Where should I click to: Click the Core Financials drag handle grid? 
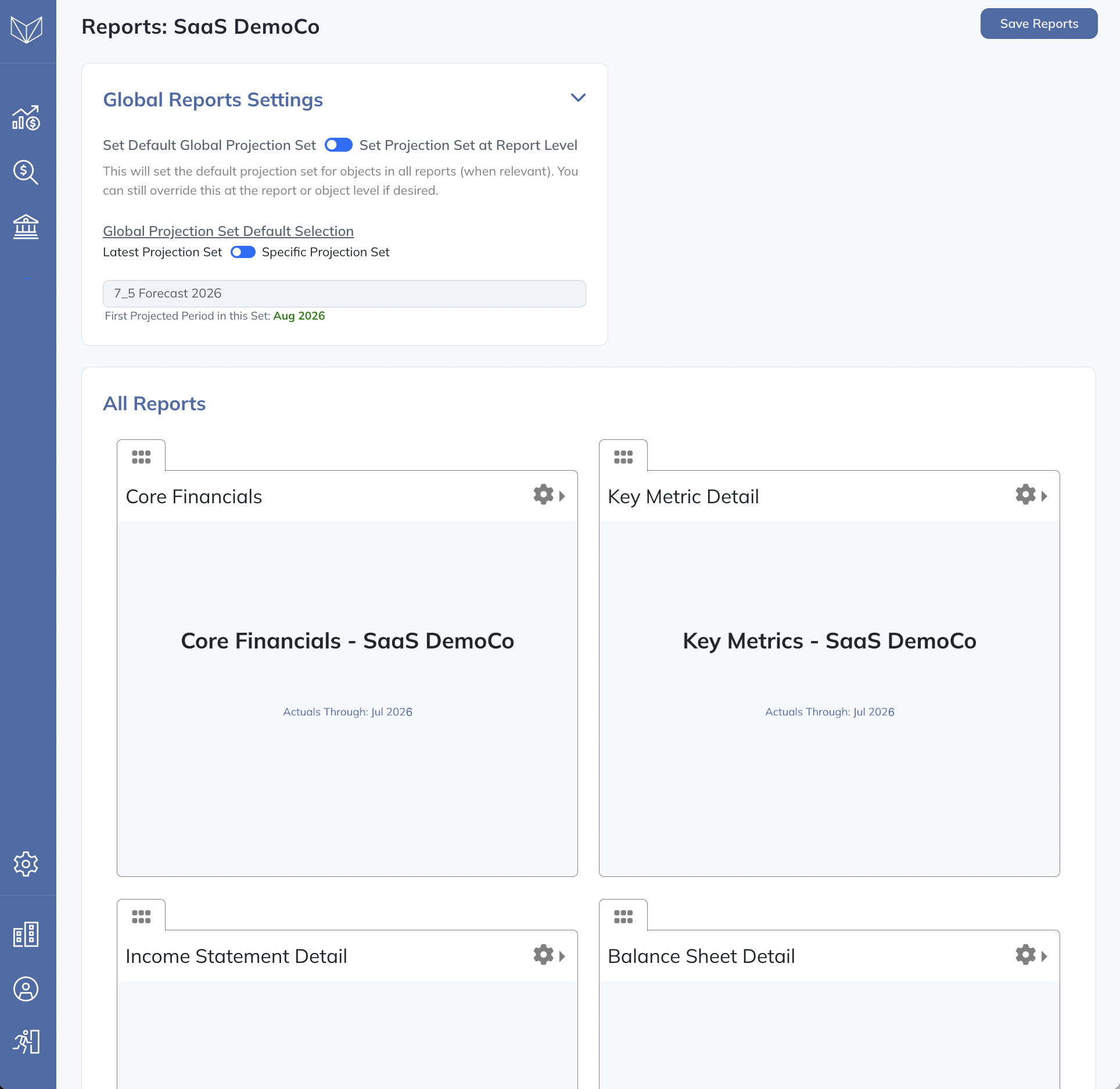click(x=141, y=457)
